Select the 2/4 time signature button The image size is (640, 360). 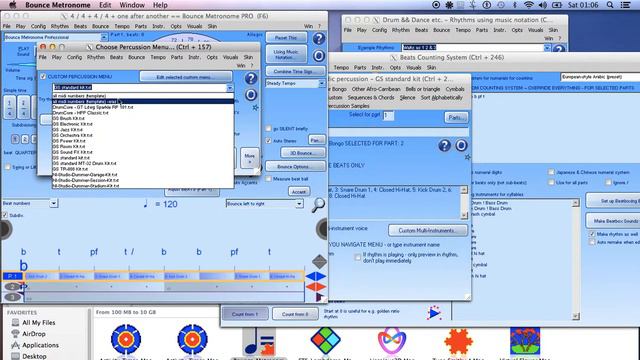click(23, 107)
